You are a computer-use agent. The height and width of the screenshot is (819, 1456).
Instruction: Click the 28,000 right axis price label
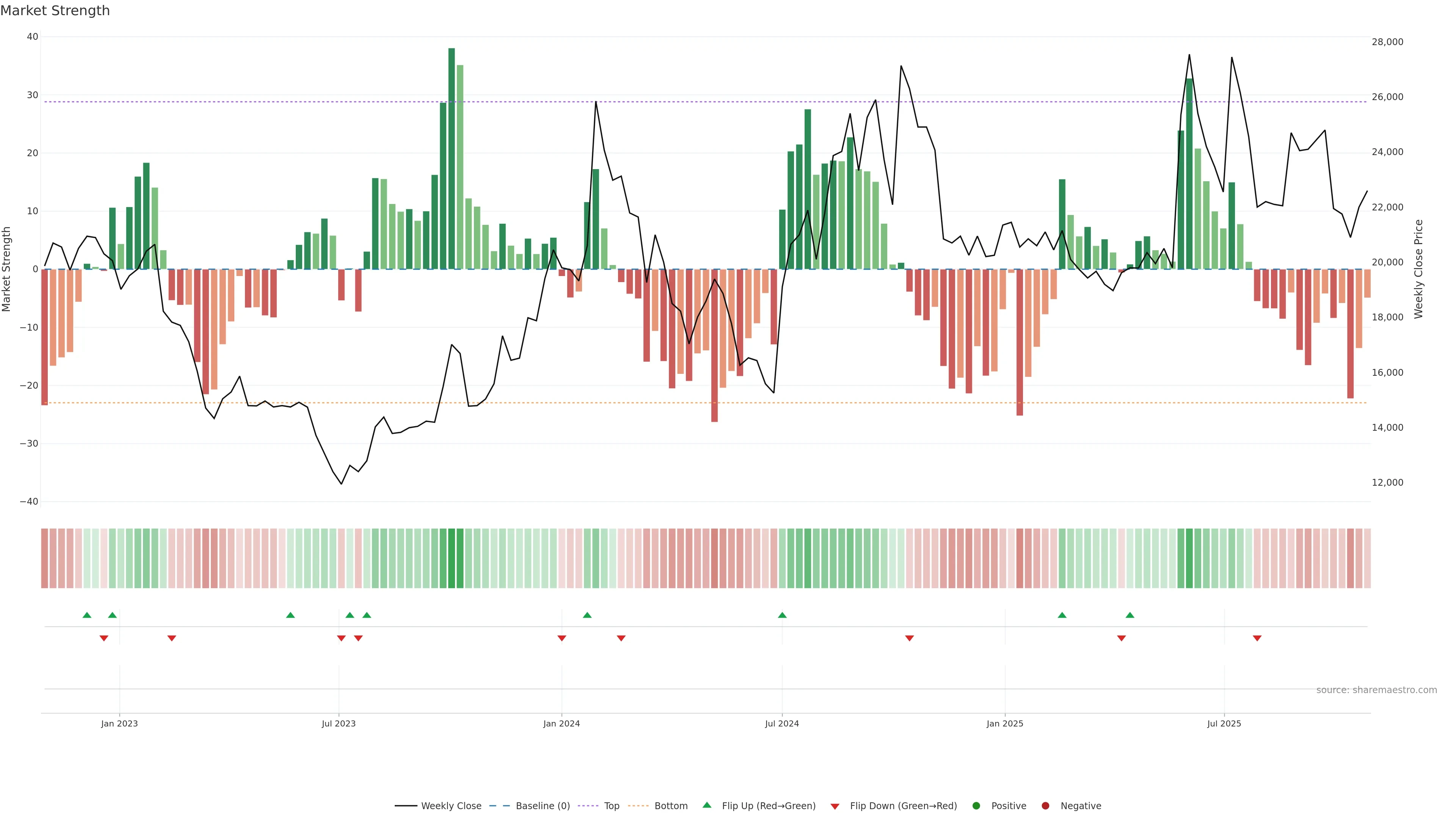(1387, 42)
